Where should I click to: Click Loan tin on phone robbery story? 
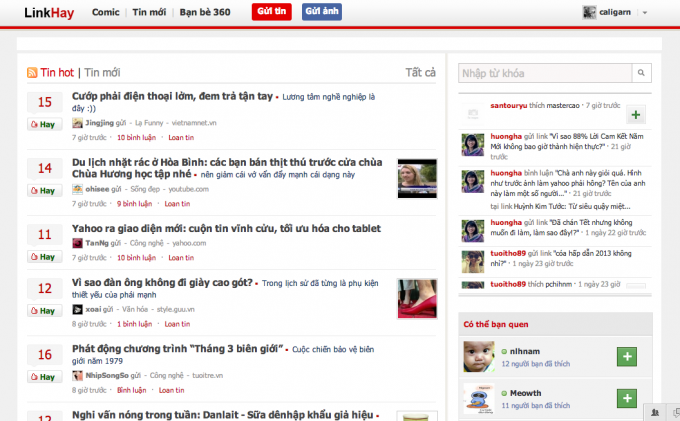click(x=181, y=137)
